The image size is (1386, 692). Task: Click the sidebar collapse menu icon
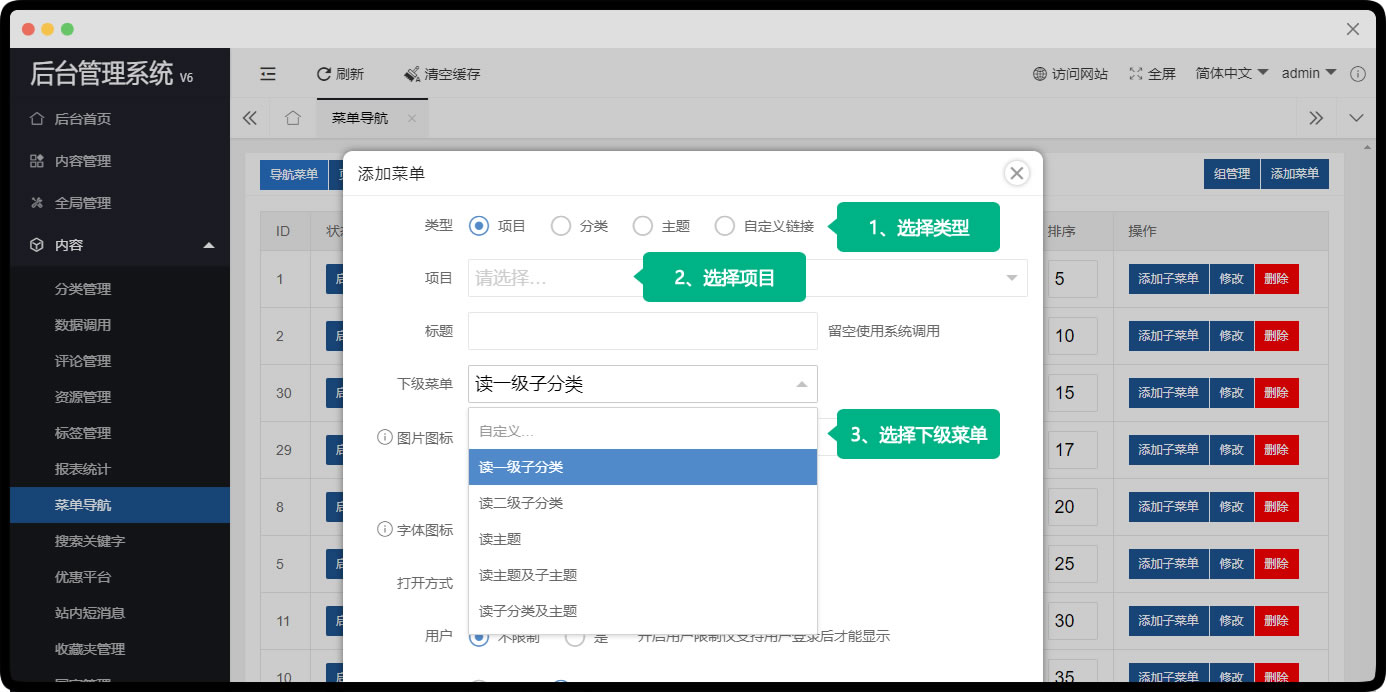click(267, 74)
